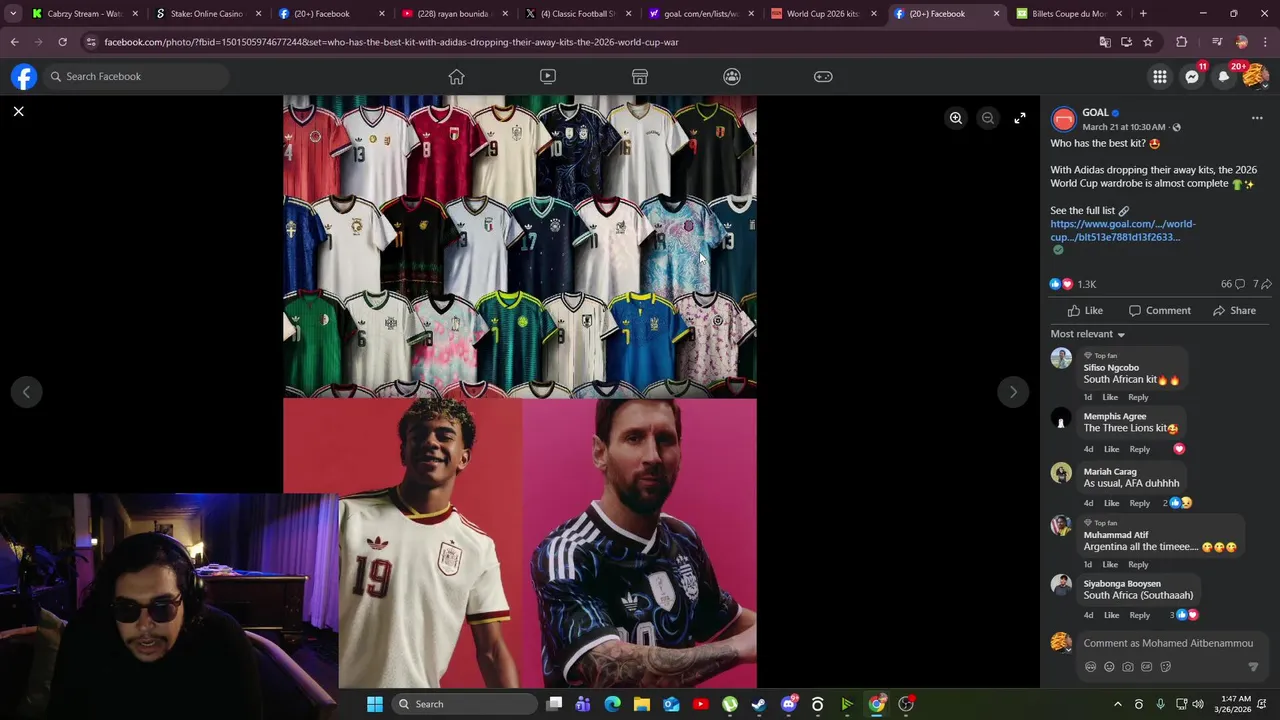Image resolution: width=1280 pixels, height=720 pixels.
Task: Zoom in on the photo
Action: pos(955,118)
